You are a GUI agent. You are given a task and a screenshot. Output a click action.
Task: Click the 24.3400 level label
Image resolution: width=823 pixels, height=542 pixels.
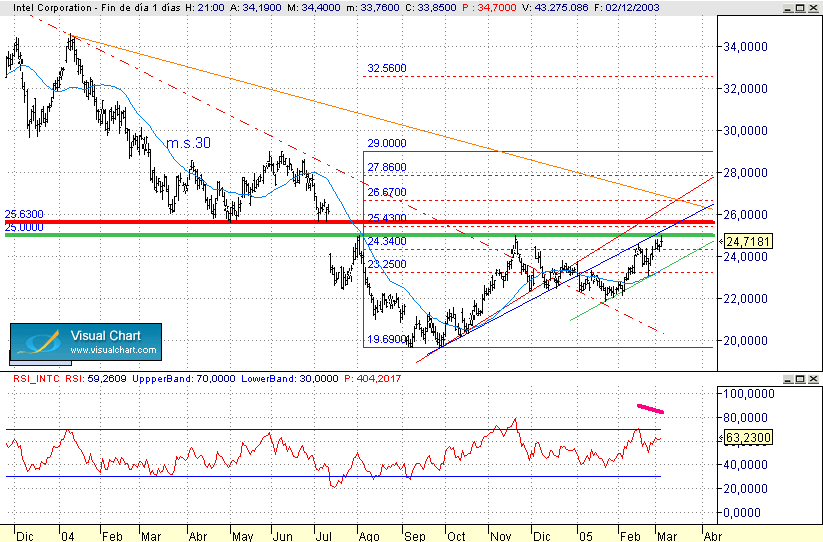[387, 241]
